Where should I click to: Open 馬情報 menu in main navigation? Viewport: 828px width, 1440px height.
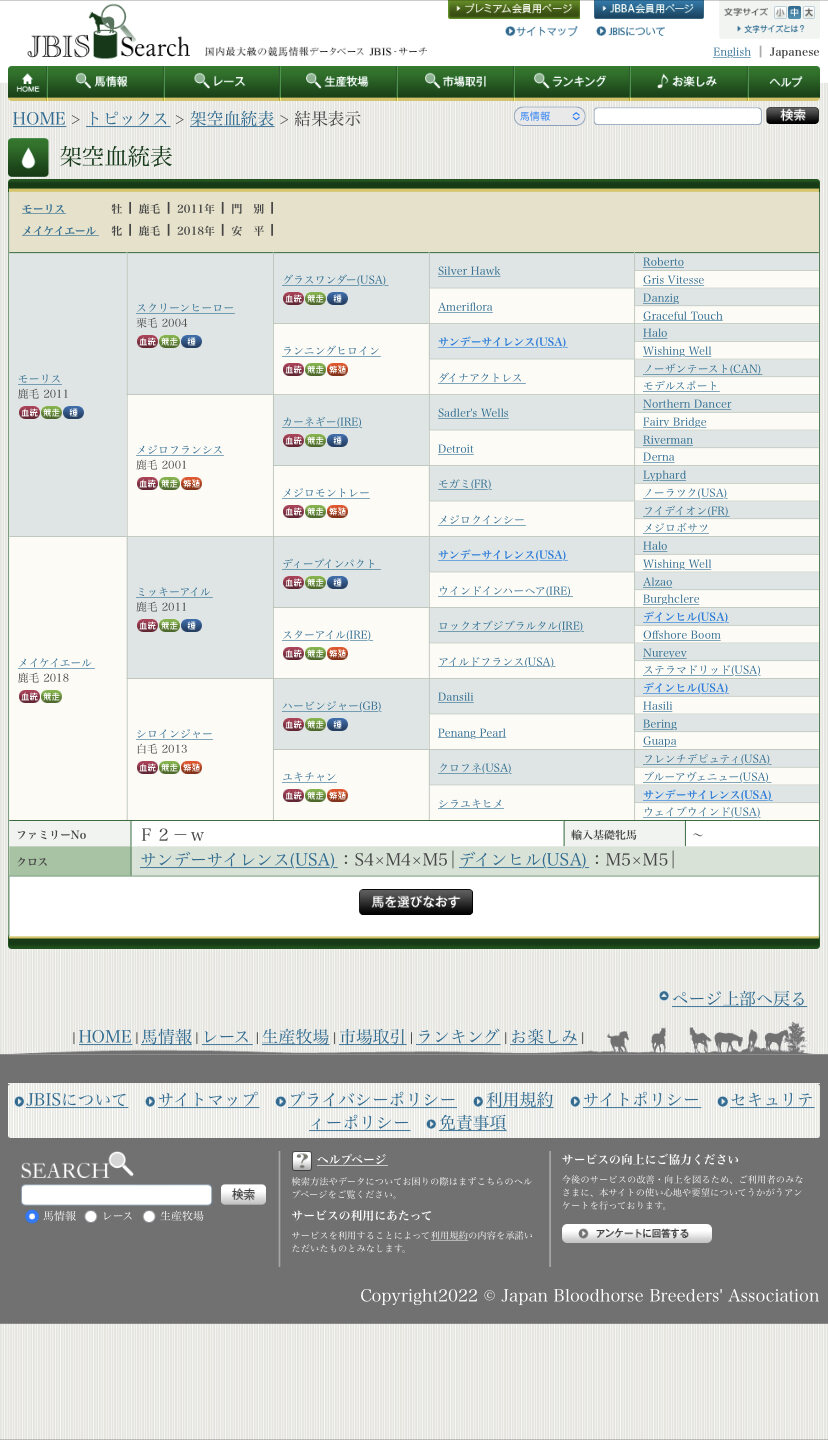pyautogui.click(x=105, y=82)
